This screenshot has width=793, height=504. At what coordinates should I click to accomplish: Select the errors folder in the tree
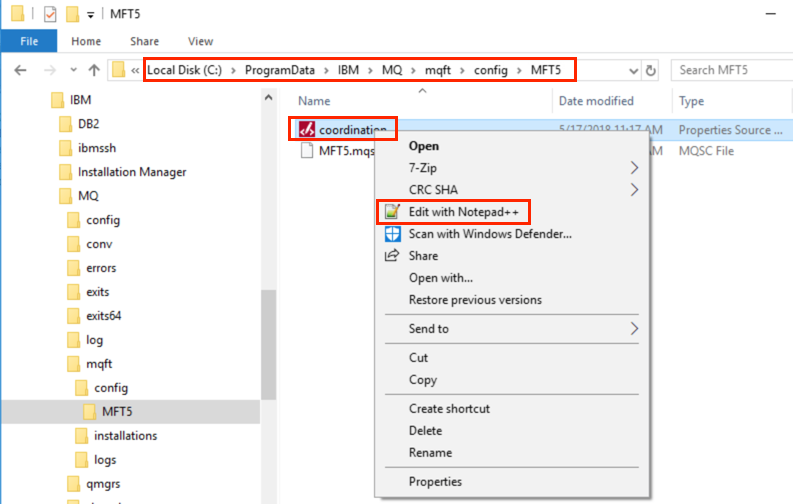point(101,268)
